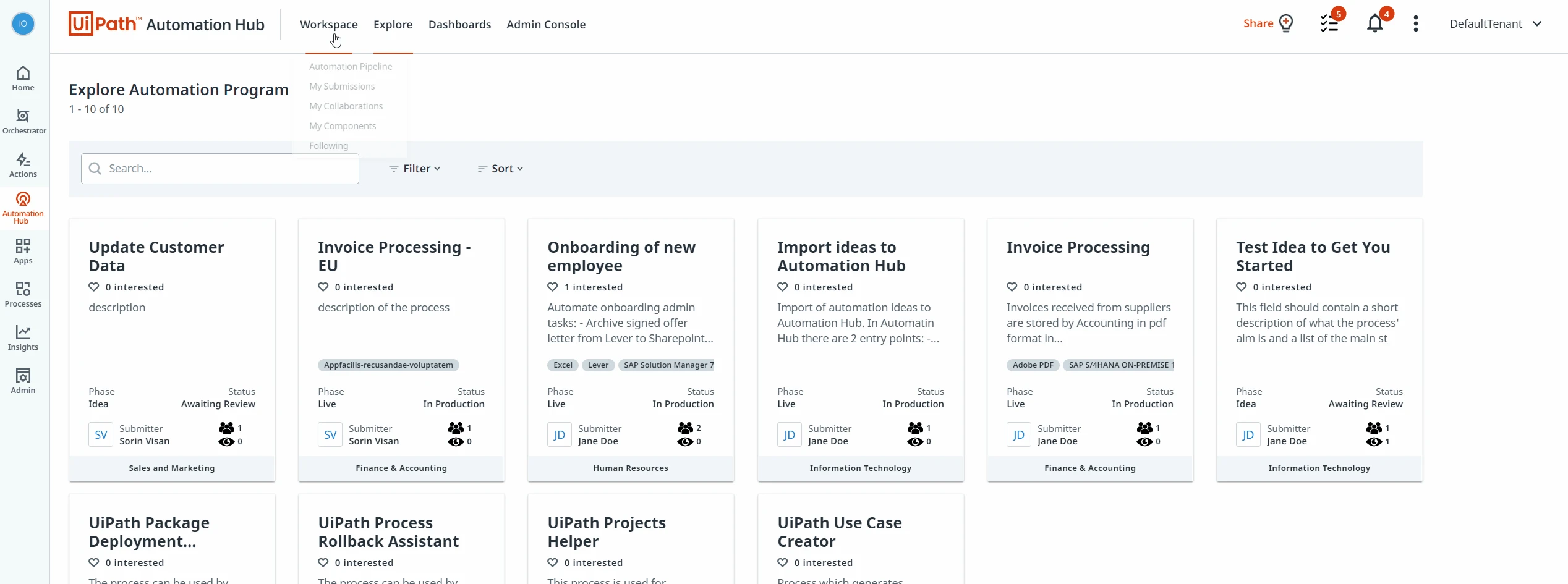Toggle follow eye on Test Idea to Get You Started
The height and width of the screenshot is (584, 1568).
coord(1374,442)
